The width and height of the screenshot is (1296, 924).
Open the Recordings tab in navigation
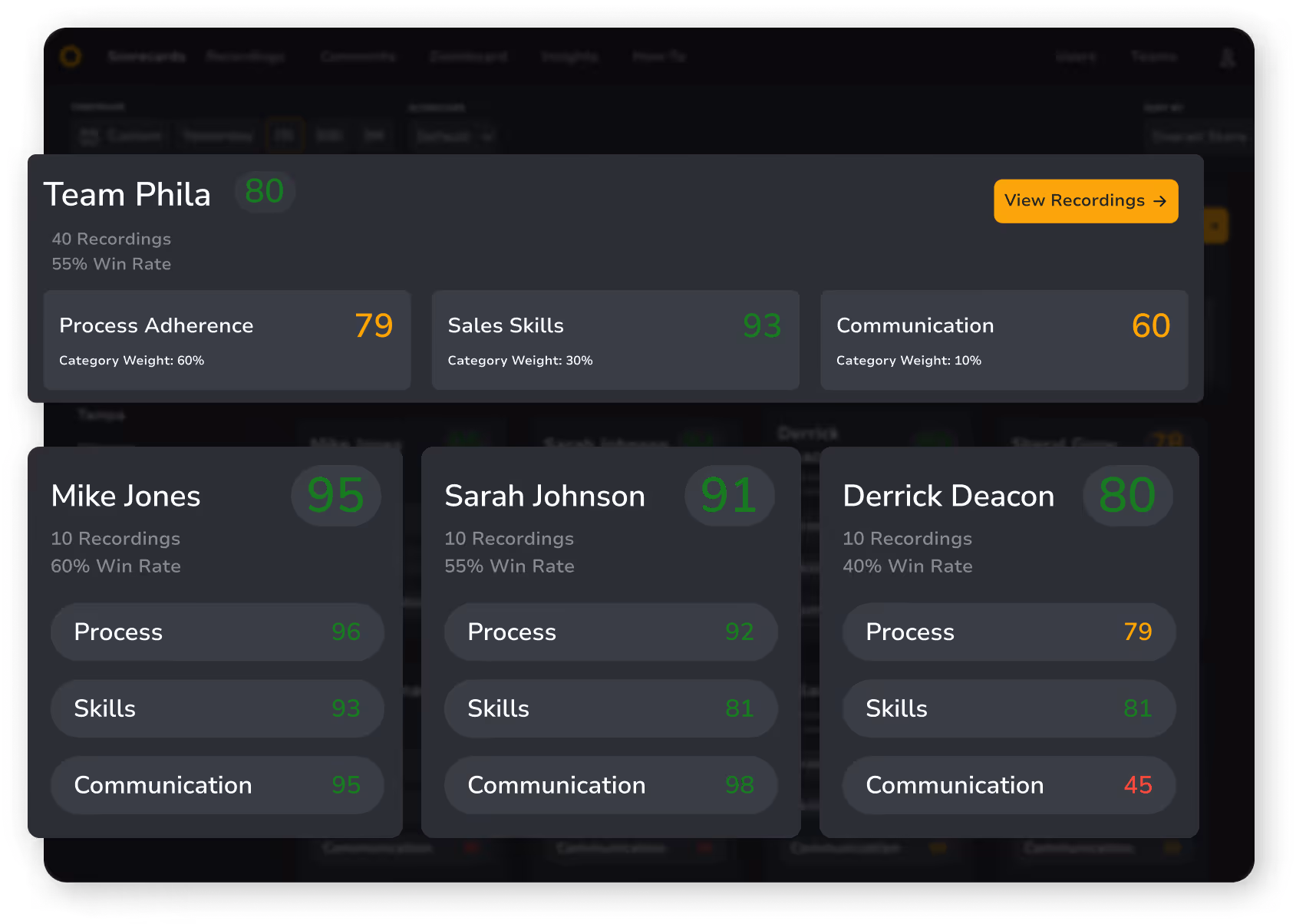coord(246,57)
